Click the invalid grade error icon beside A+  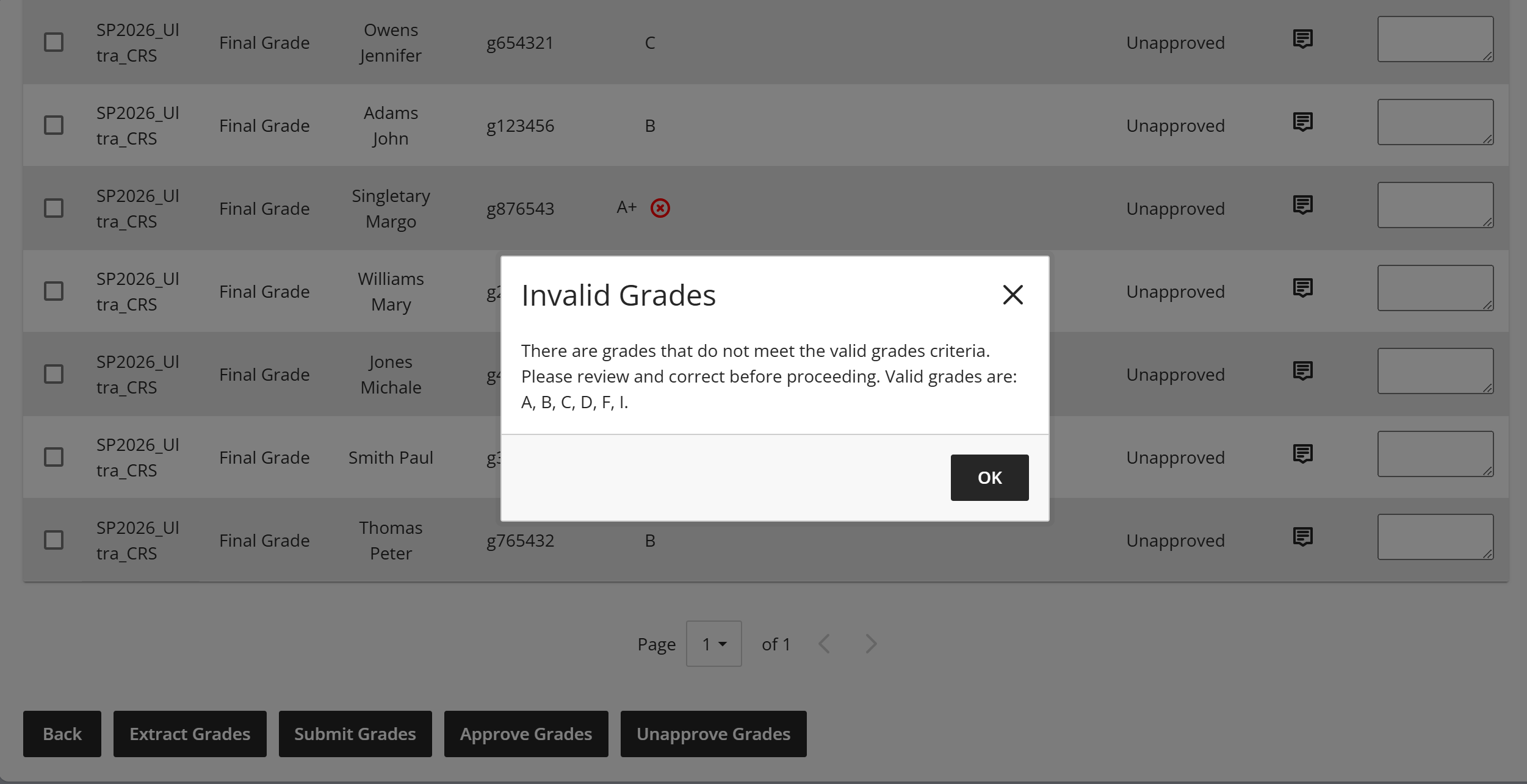[660, 208]
